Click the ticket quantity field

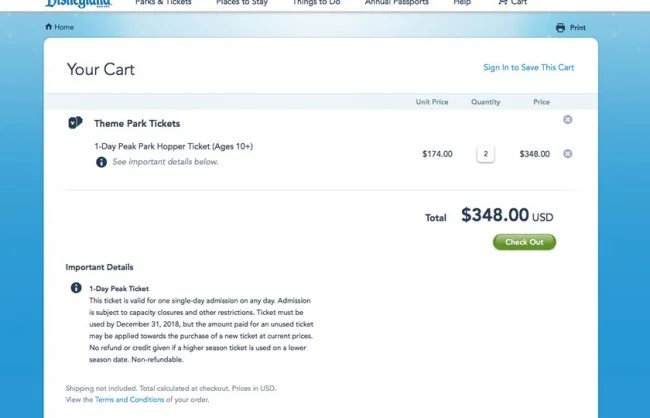pyautogui.click(x=485, y=154)
